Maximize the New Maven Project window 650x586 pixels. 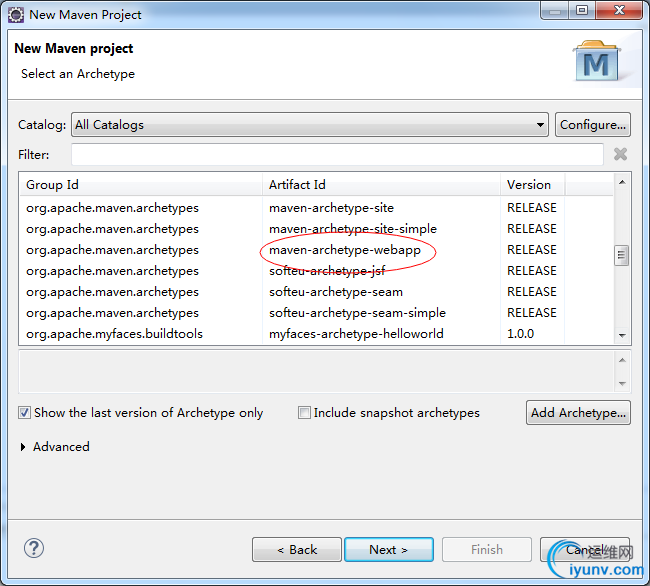point(582,10)
